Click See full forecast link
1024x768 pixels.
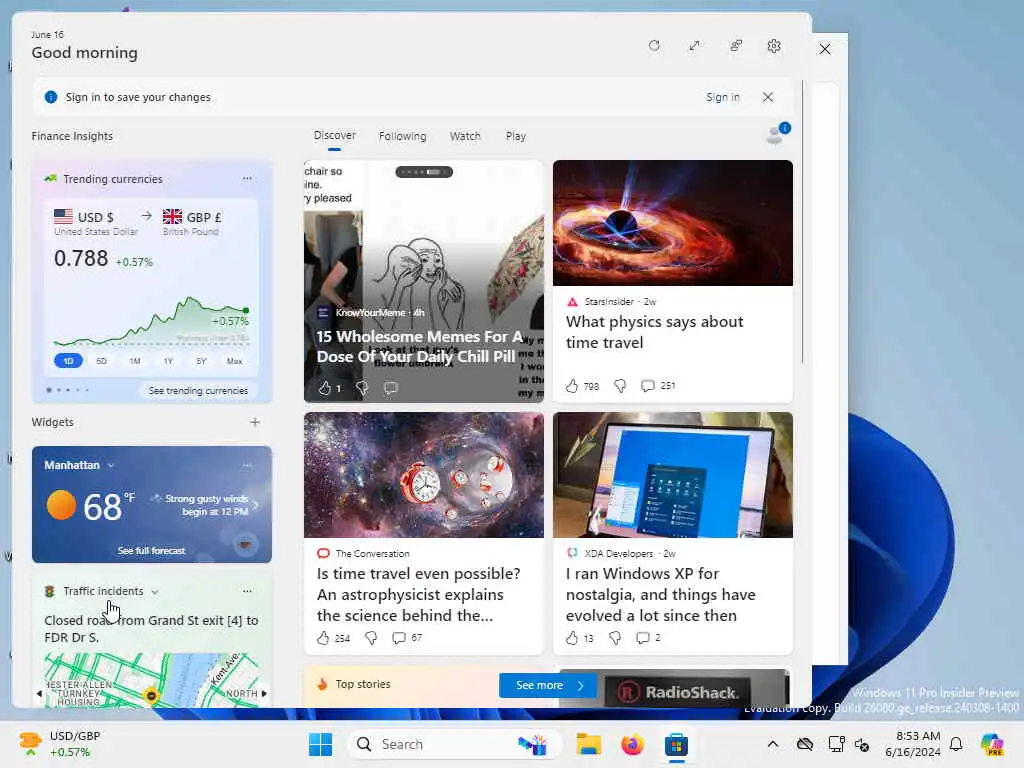(151, 551)
